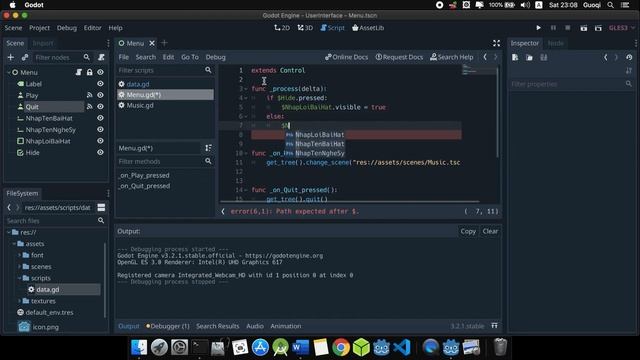The image size is (640, 360).
Task: Save resource icon in Inspector
Action: click(544, 58)
